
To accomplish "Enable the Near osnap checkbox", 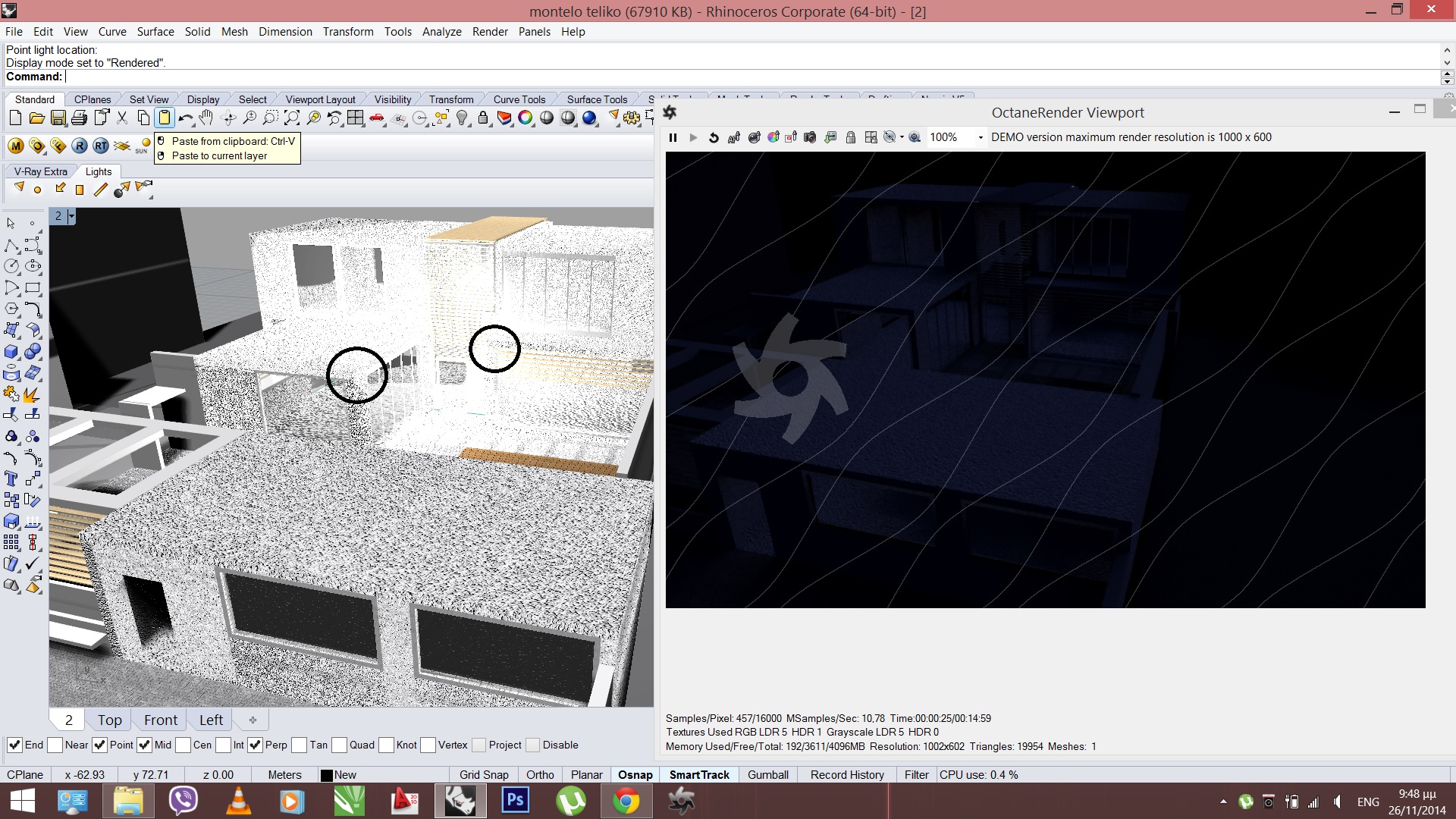I will pos(55,745).
